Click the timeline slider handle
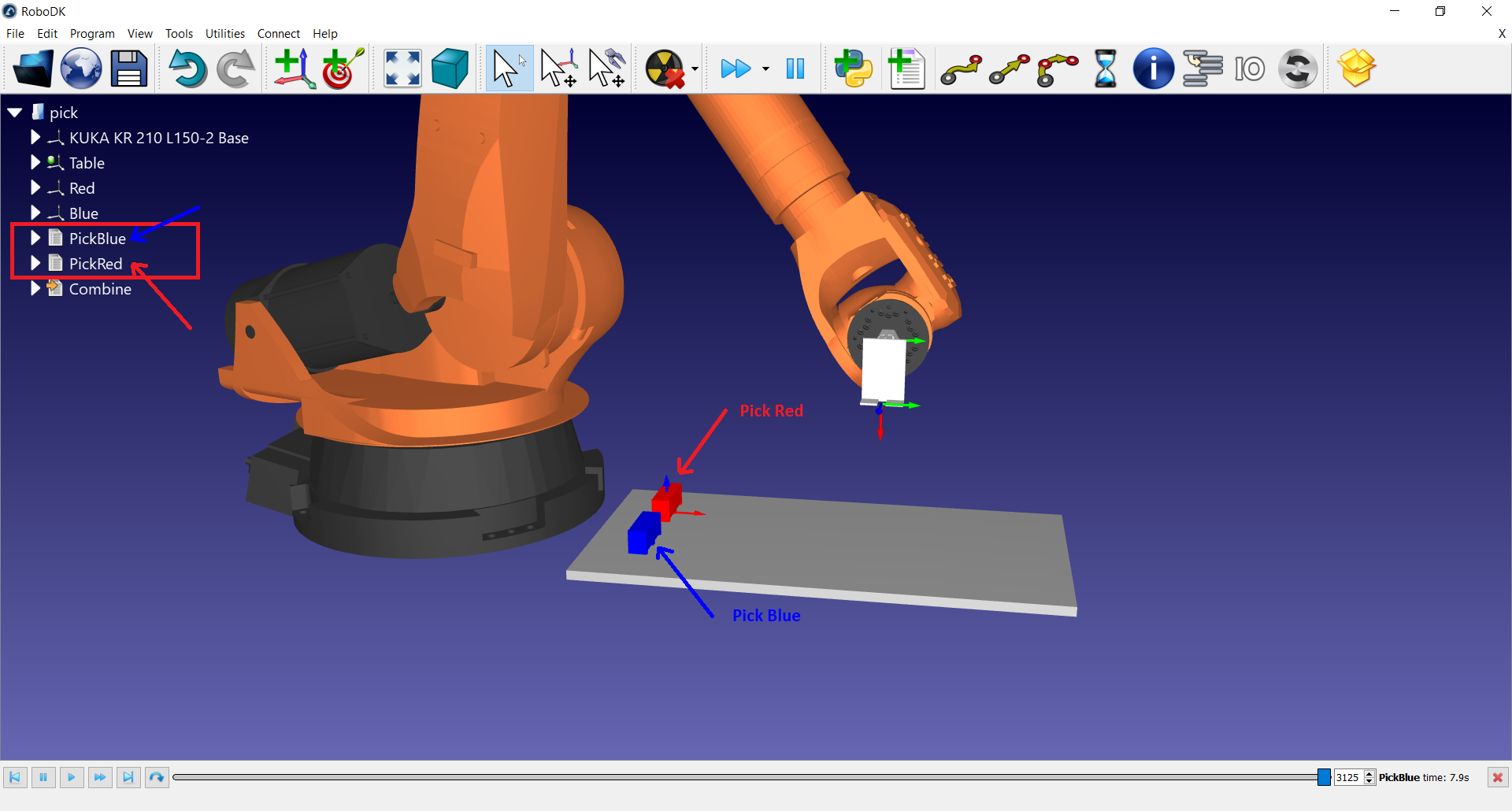1512x811 pixels. (x=1324, y=777)
